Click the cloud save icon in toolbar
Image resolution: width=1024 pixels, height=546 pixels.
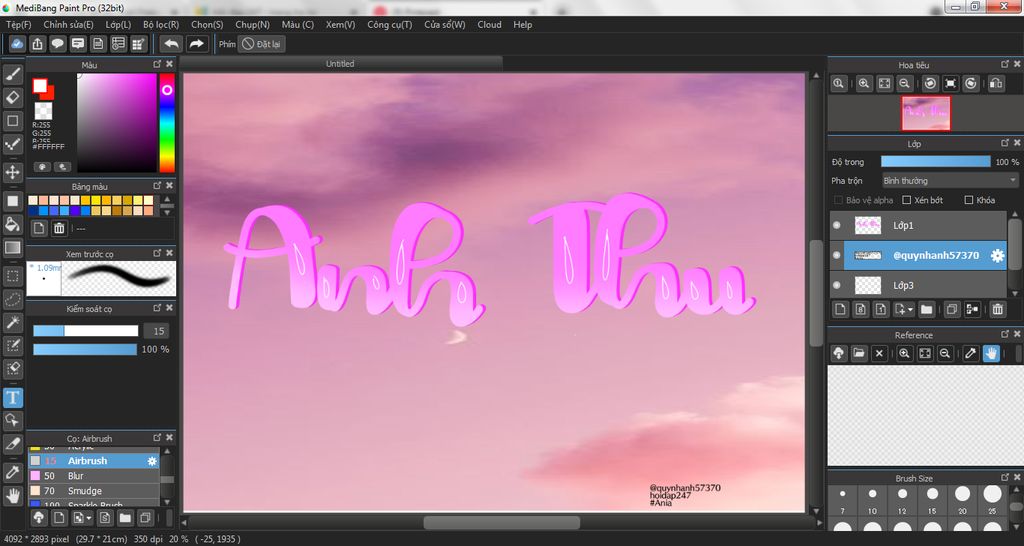(x=18, y=44)
